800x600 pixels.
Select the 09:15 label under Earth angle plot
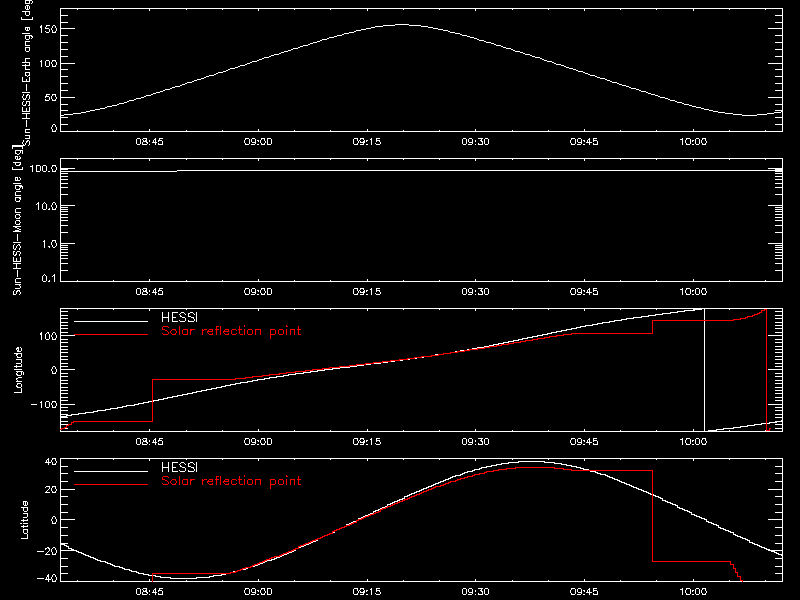[367, 142]
